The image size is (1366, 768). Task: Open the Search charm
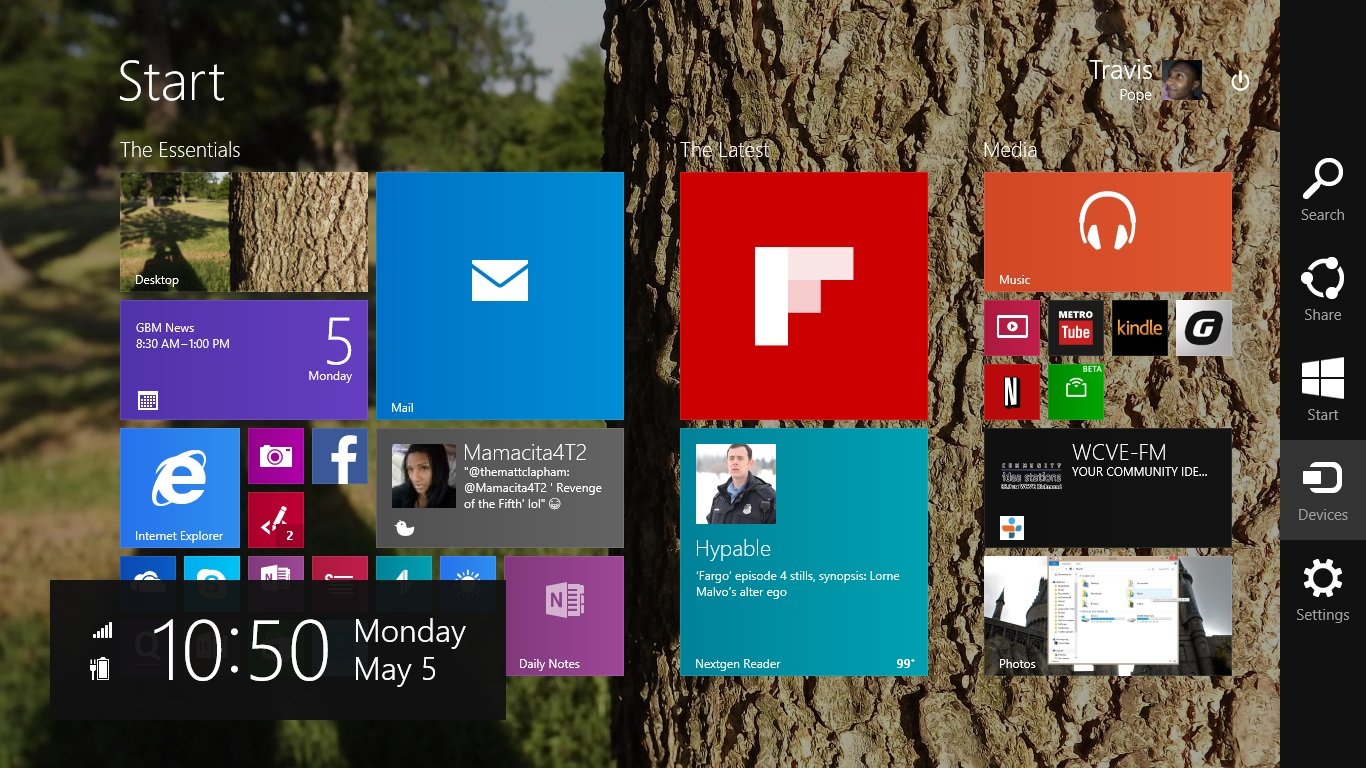click(x=1322, y=190)
